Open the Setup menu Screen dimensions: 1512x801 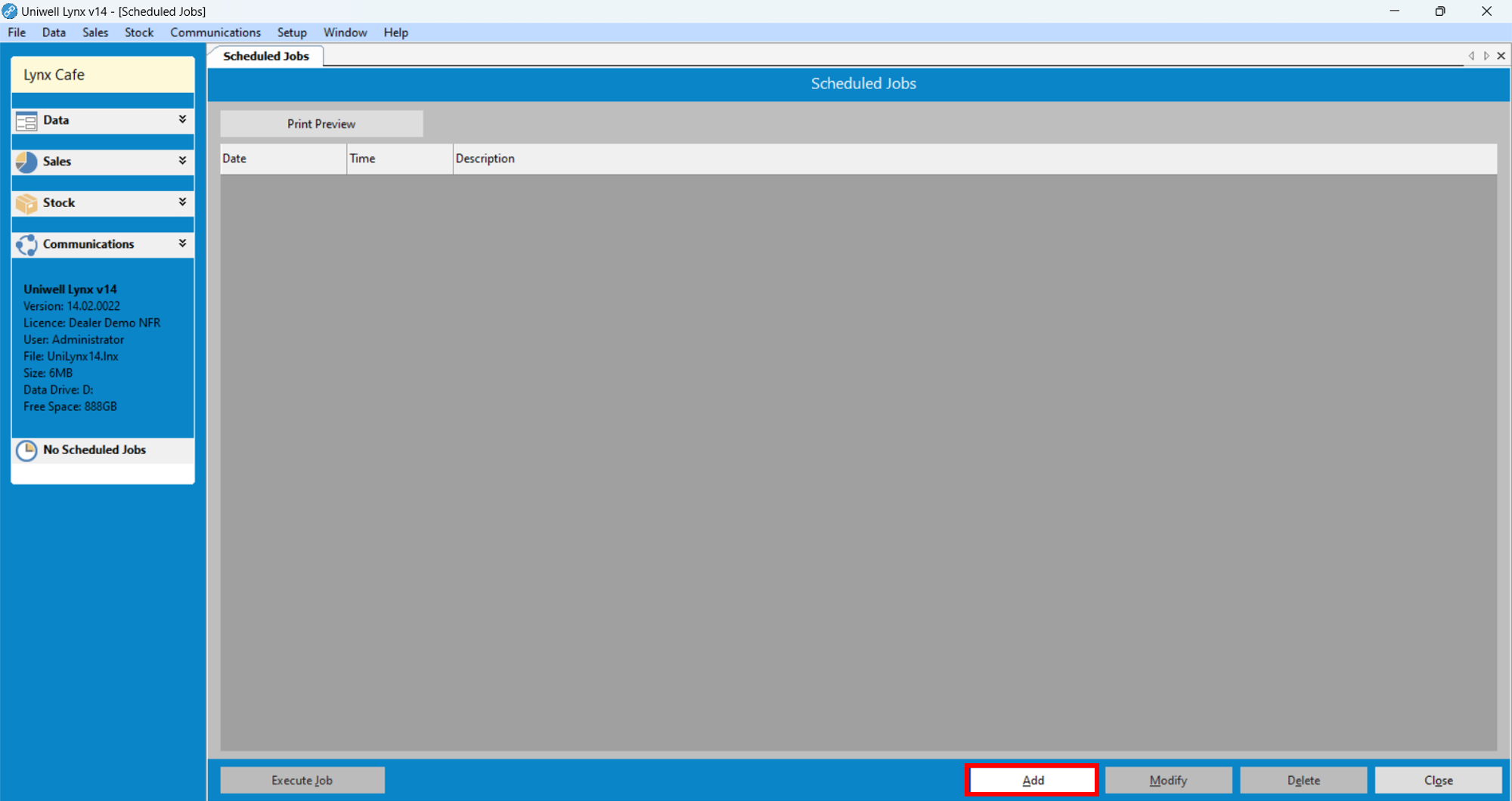tap(292, 32)
